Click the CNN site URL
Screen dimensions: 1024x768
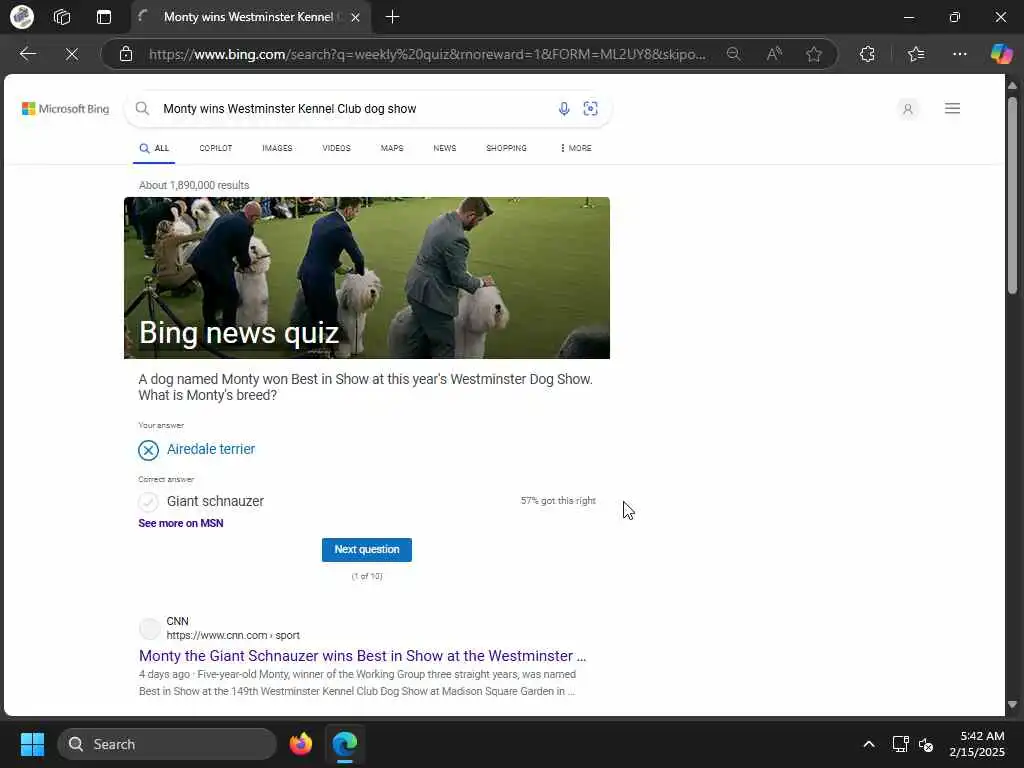233,635
